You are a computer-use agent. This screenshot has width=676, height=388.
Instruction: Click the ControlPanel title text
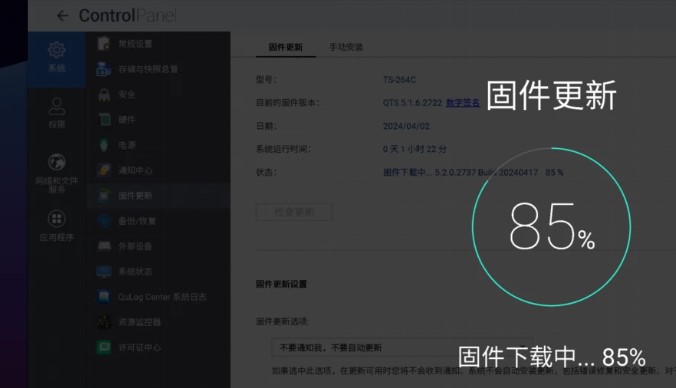(128, 16)
